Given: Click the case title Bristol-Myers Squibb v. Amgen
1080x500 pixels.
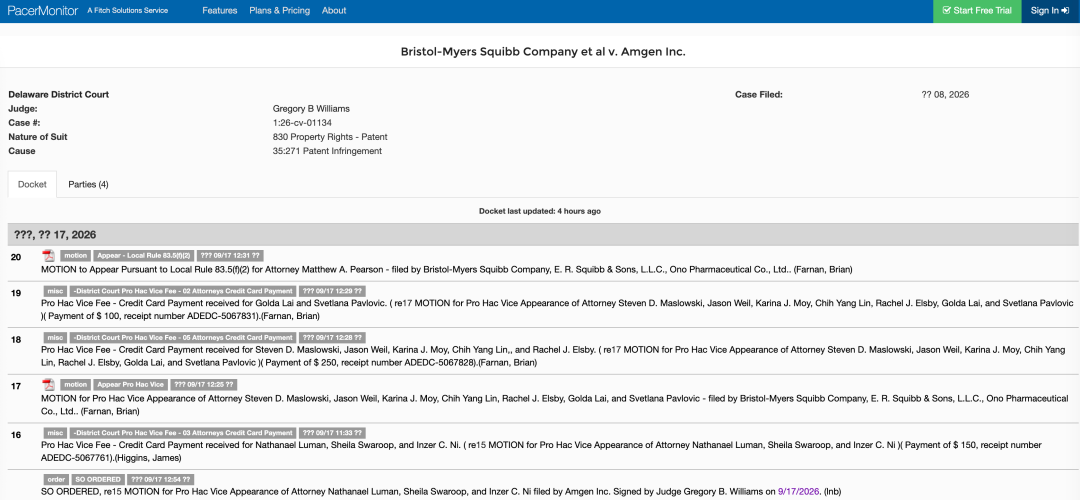Looking at the screenshot, I should tap(543, 52).
